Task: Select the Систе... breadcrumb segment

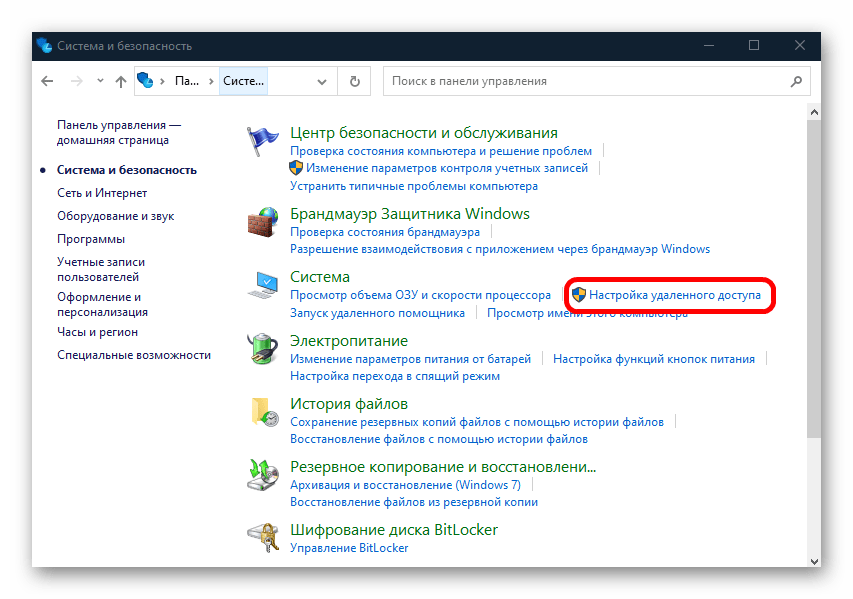Action: [243, 81]
